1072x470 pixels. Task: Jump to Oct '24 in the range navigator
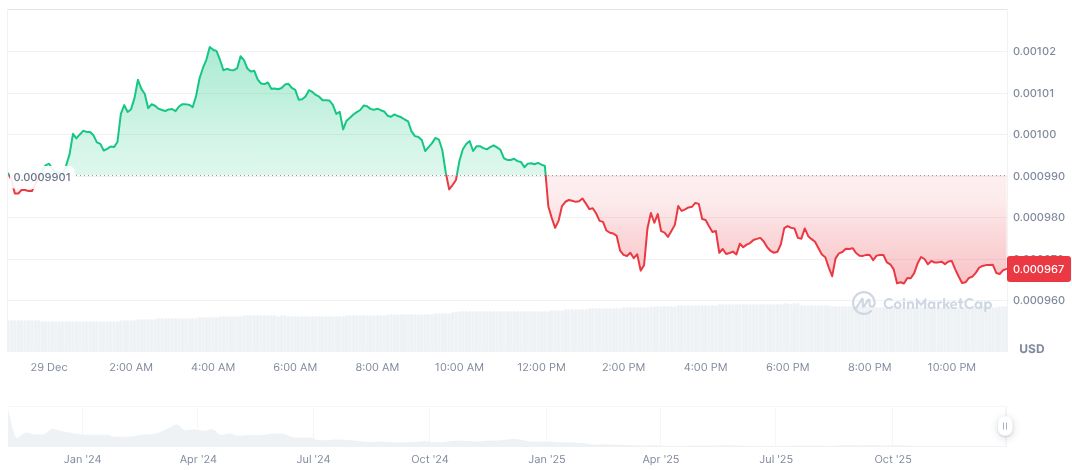pyautogui.click(x=430, y=459)
